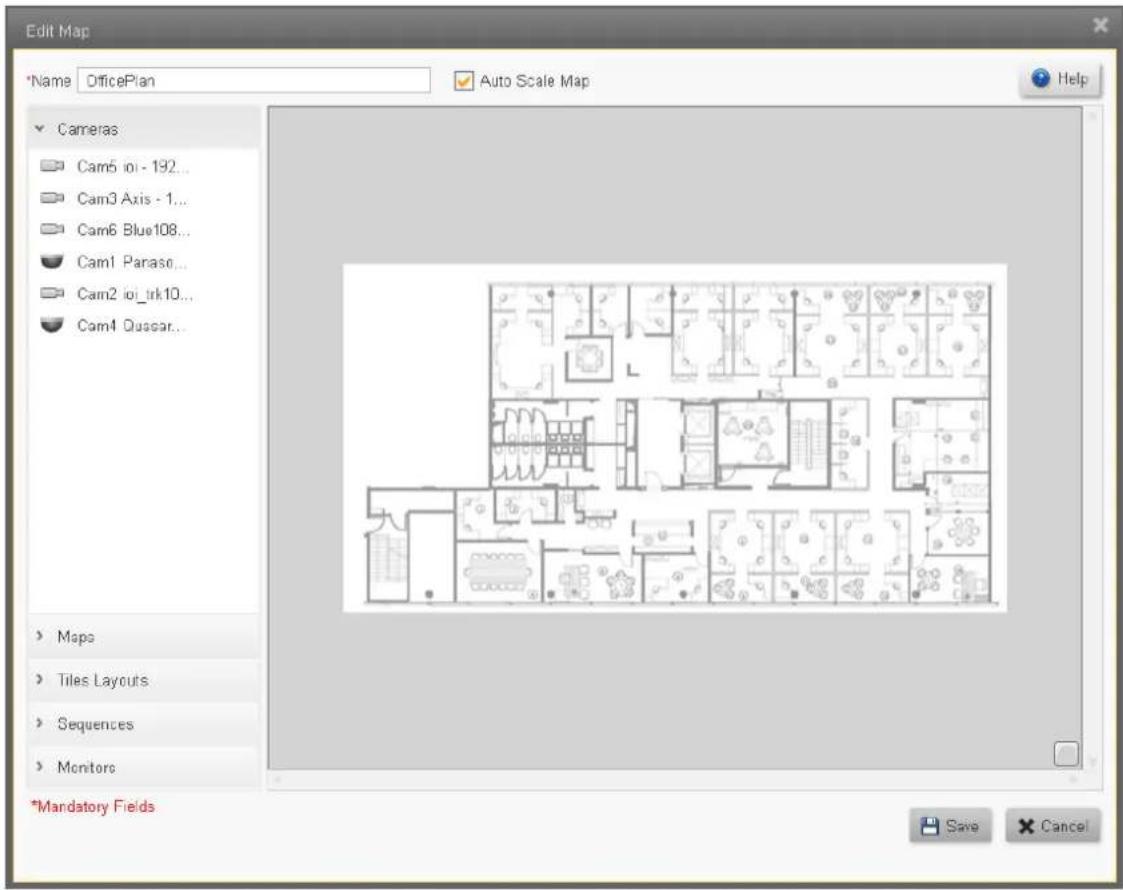The image size is (1123, 890).
Task: Select the Cam1 Panaso dome camera icon
Action: point(52,261)
